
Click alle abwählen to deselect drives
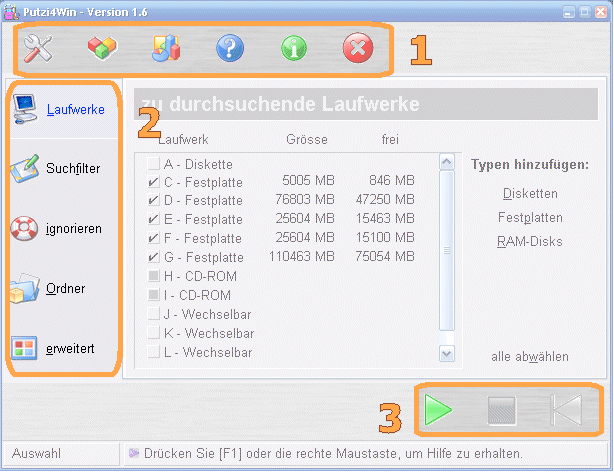pyautogui.click(x=530, y=356)
